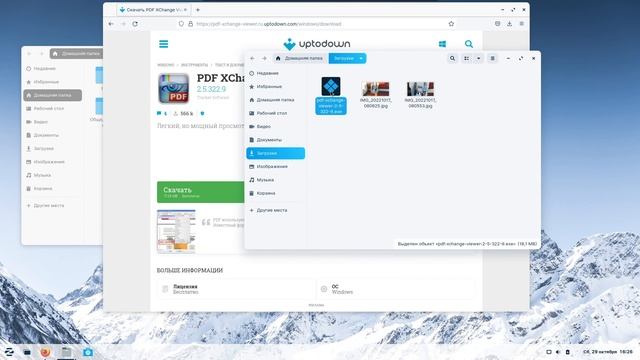Select Недавние in back file manager
Image resolution: width=640 pixels, height=360 pixels.
coord(53,69)
